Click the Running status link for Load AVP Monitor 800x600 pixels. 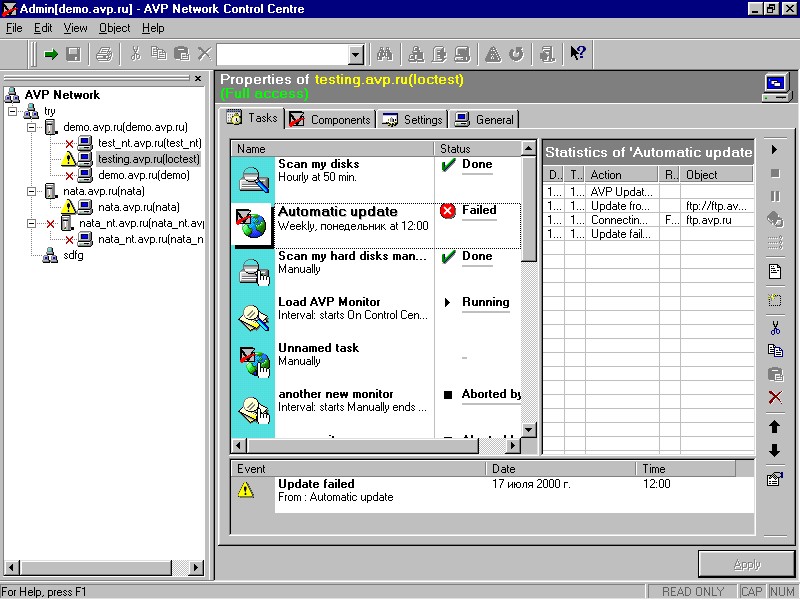[486, 302]
